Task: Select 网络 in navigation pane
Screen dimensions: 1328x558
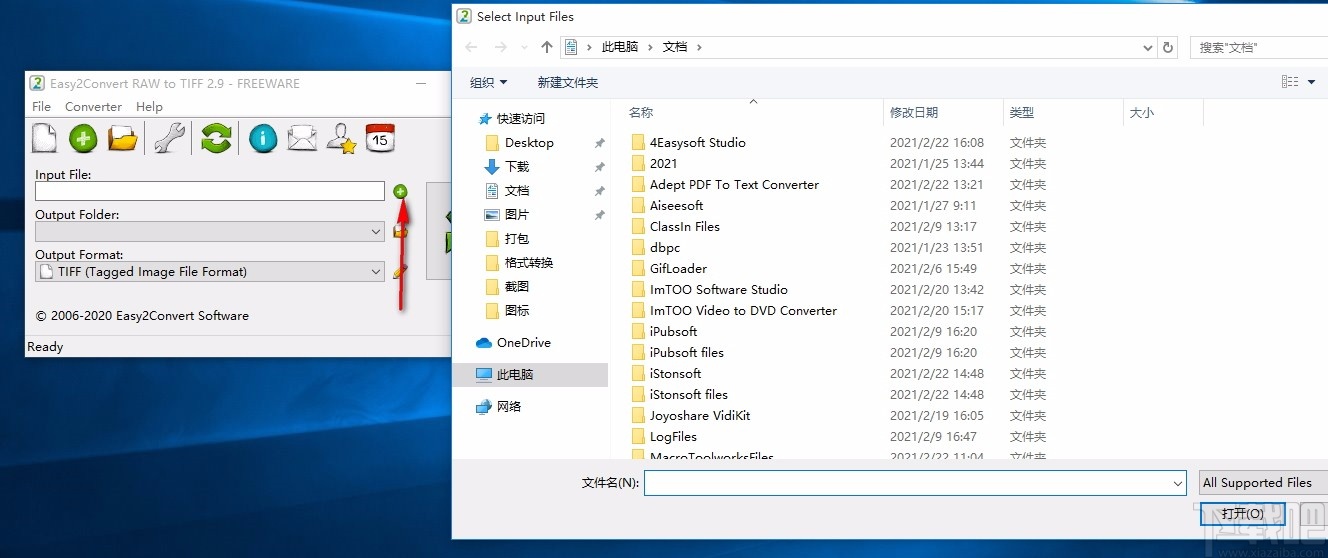Action: click(x=509, y=407)
